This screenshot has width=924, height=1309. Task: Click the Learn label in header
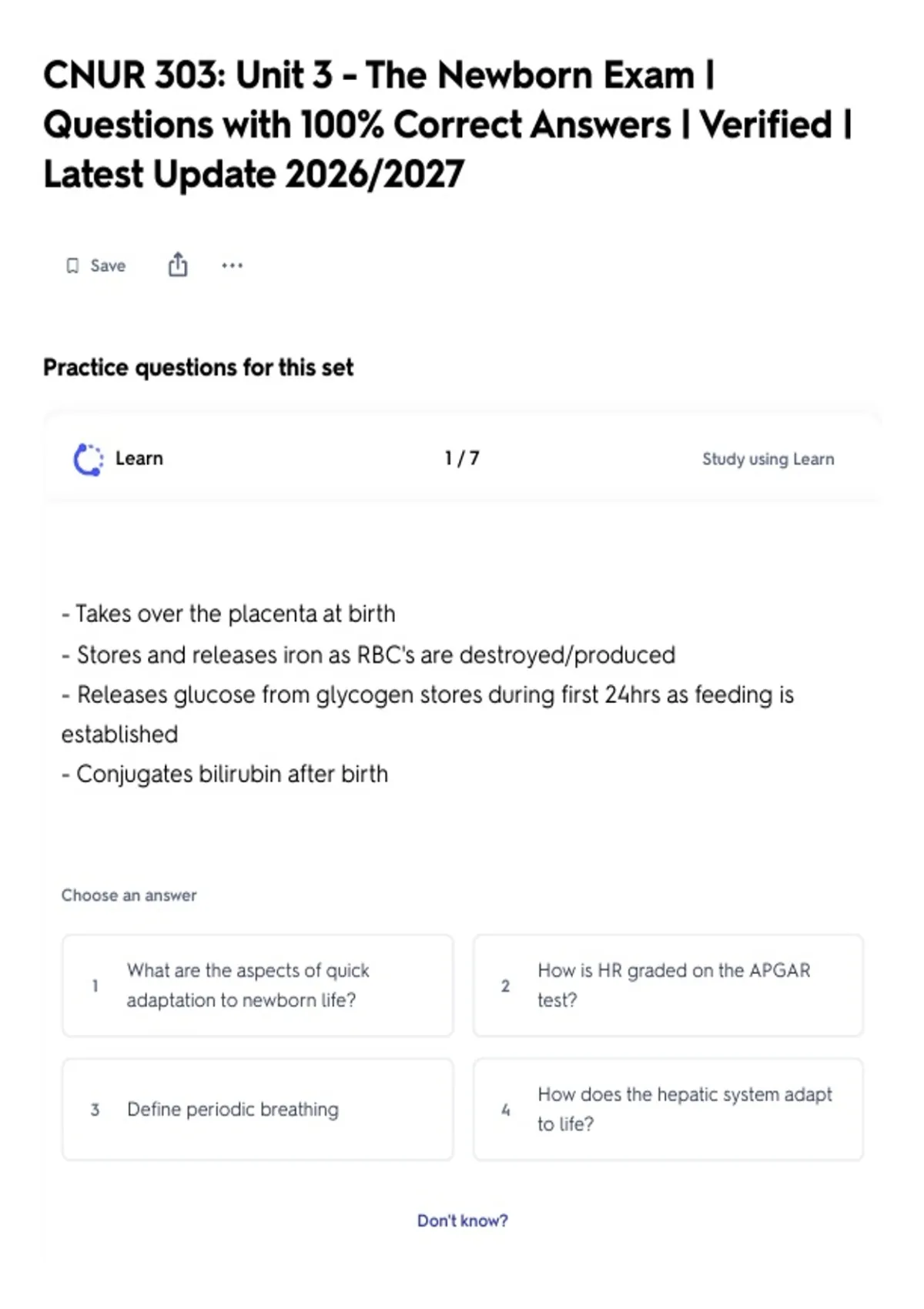[139, 458]
